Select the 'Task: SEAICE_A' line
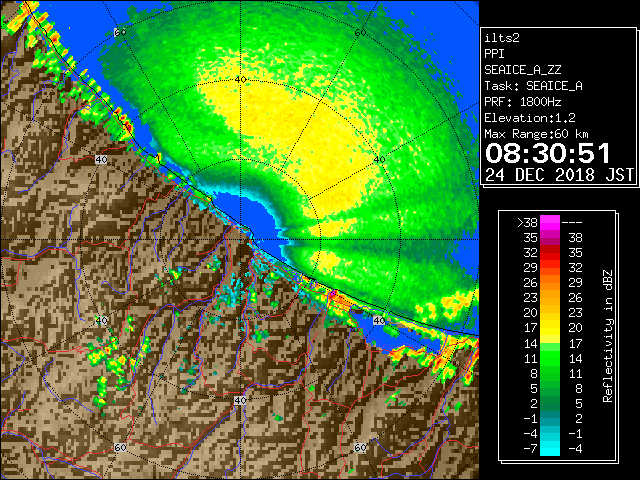The width and height of the screenshot is (640, 480). [533, 86]
